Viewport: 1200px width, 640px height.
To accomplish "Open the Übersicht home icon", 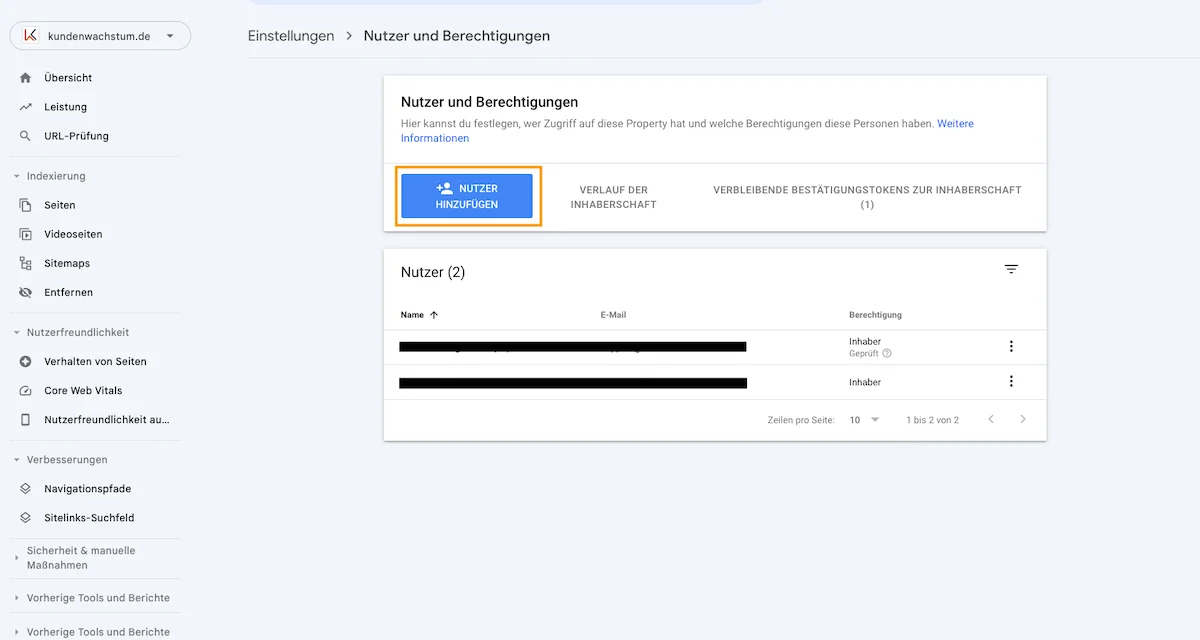I will pos(23,77).
